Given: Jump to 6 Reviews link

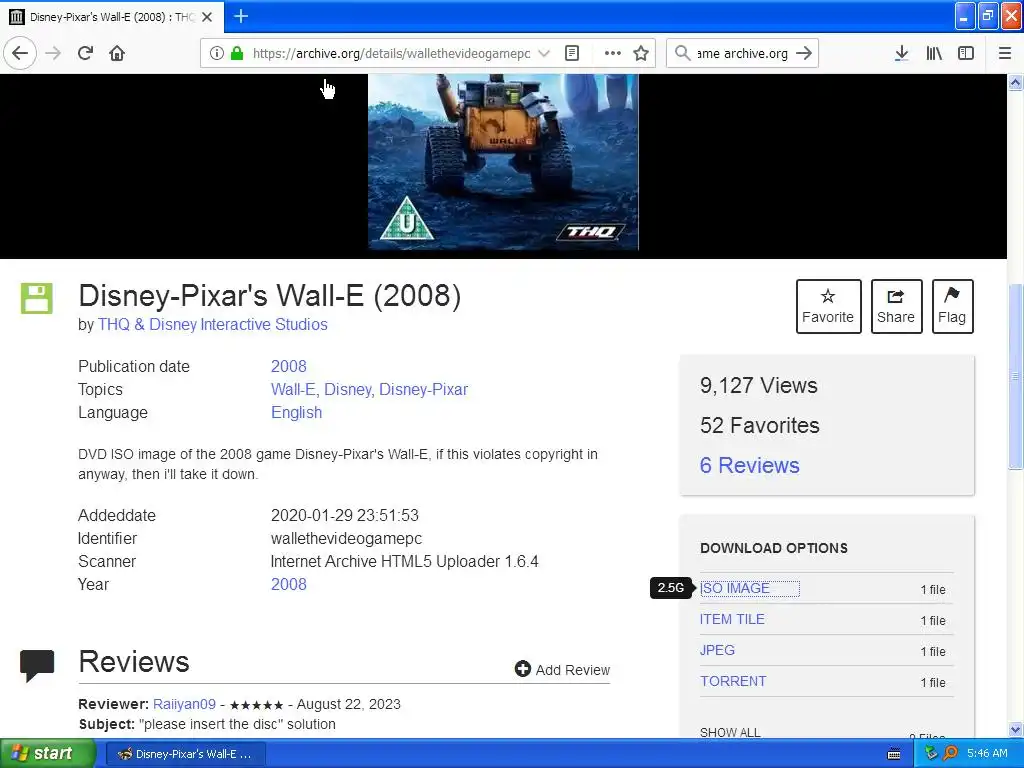Looking at the screenshot, I should pyautogui.click(x=749, y=466).
